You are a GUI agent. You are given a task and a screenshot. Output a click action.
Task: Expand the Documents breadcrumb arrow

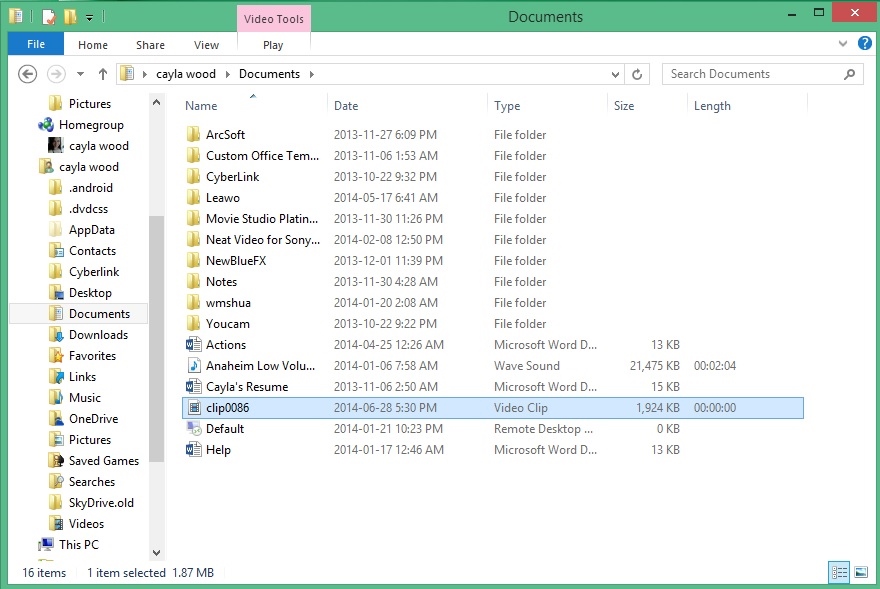pyautogui.click(x=311, y=74)
